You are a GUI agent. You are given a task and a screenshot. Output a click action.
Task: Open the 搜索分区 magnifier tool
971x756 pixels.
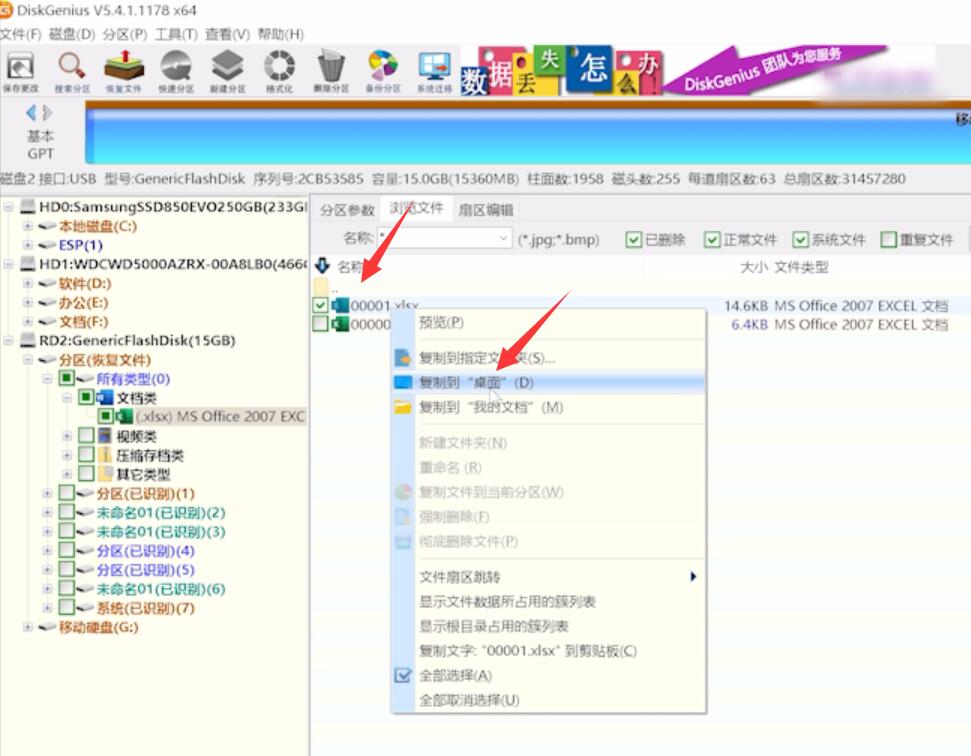(x=72, y=70)
